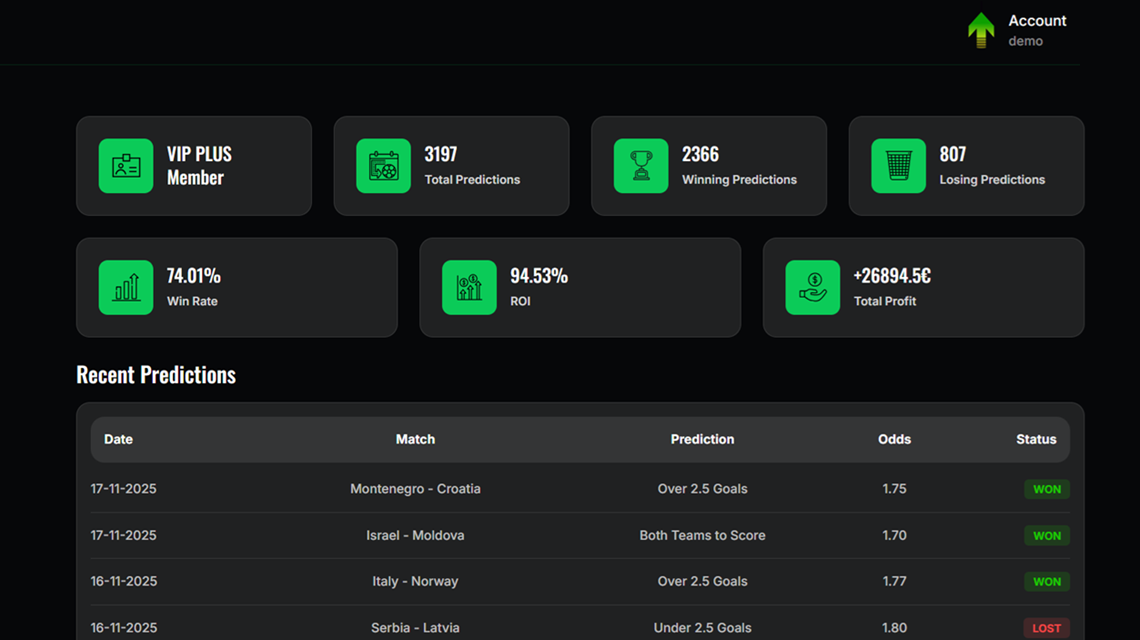Screen dimensions: 1140x640
Task: Click the Win Rate bar chart icon
Action: pyautogui.click(x=126, y=288)
